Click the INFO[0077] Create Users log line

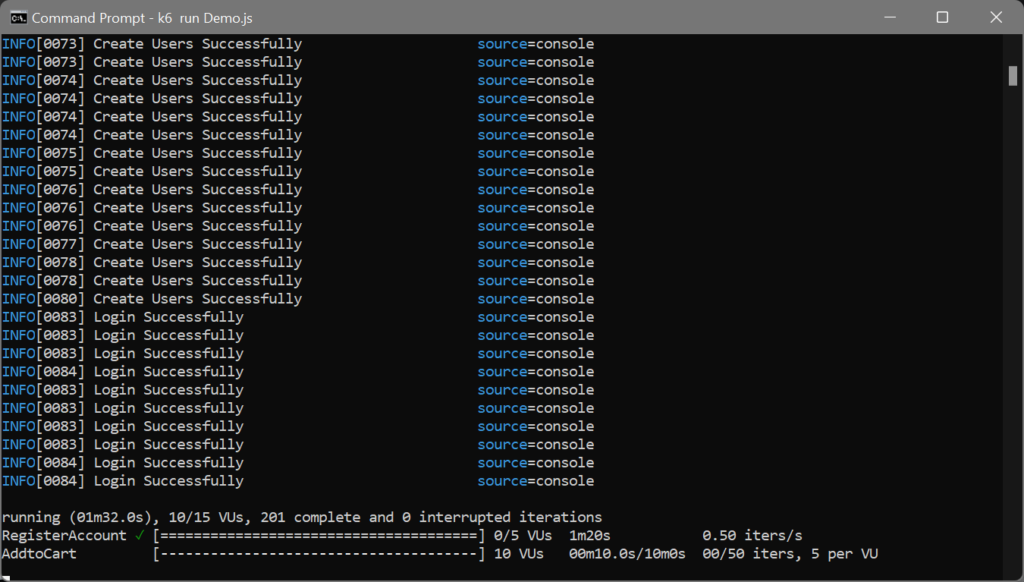point(152,244)
